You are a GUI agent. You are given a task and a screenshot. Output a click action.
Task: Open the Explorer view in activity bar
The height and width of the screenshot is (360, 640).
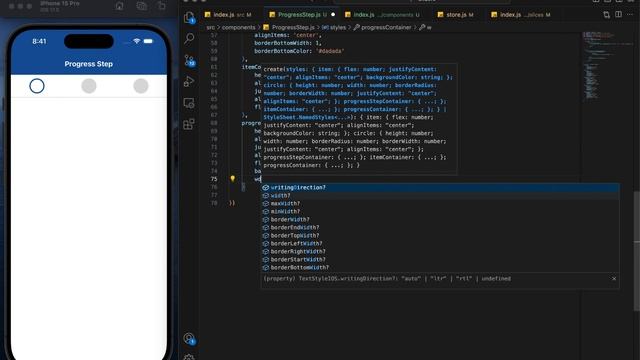pyautogui.click(x=189, y=18)
